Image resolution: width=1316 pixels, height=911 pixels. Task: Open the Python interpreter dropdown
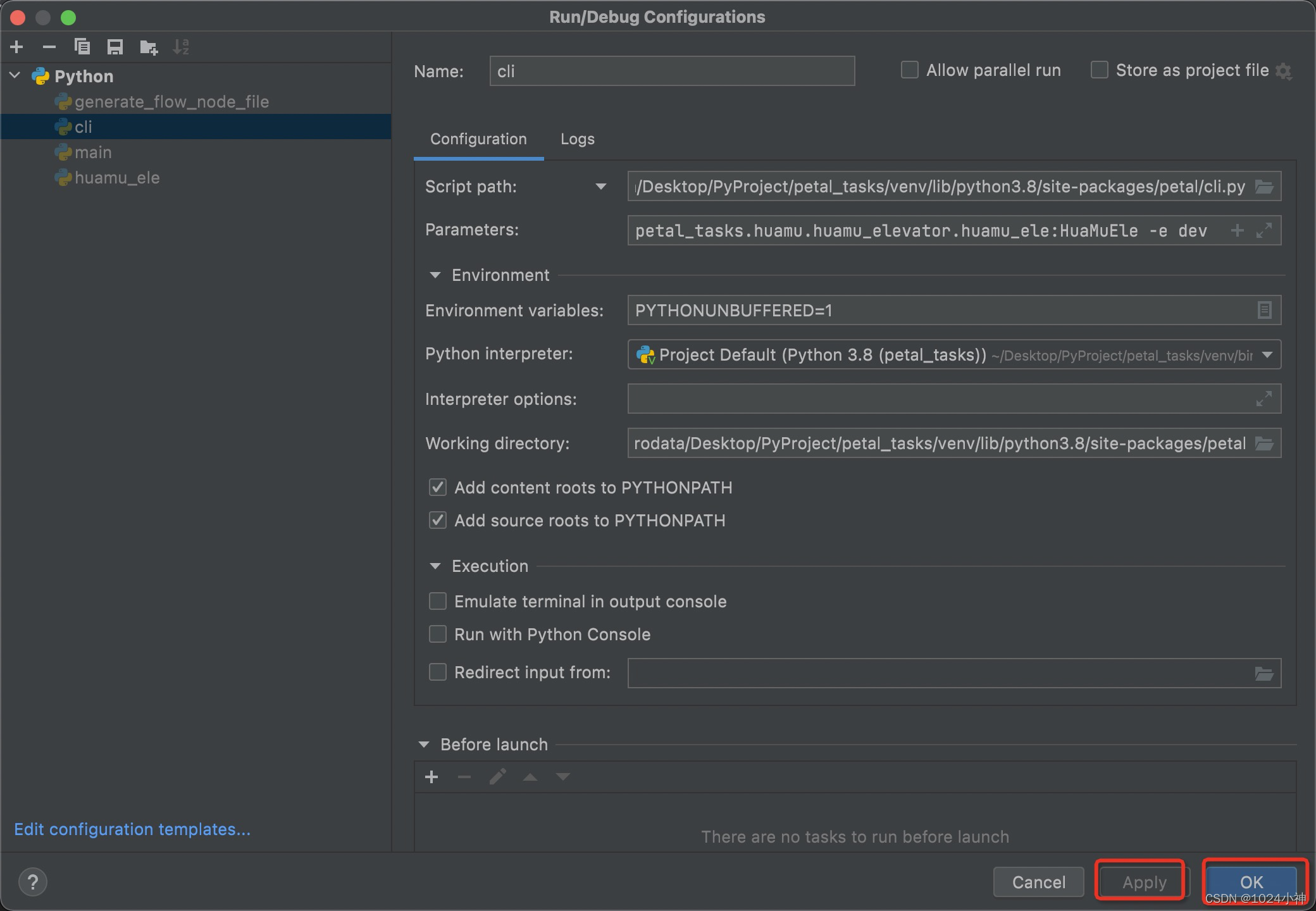pos(1267,355)
